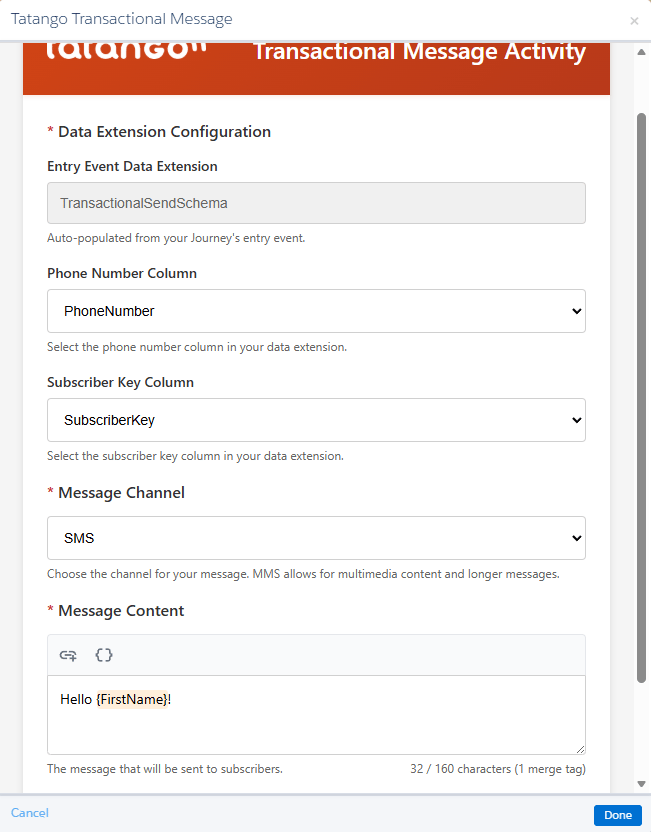Click the "Subscriber Key Column" label
This screenshot has width=651, height=832.
(120, 382)
